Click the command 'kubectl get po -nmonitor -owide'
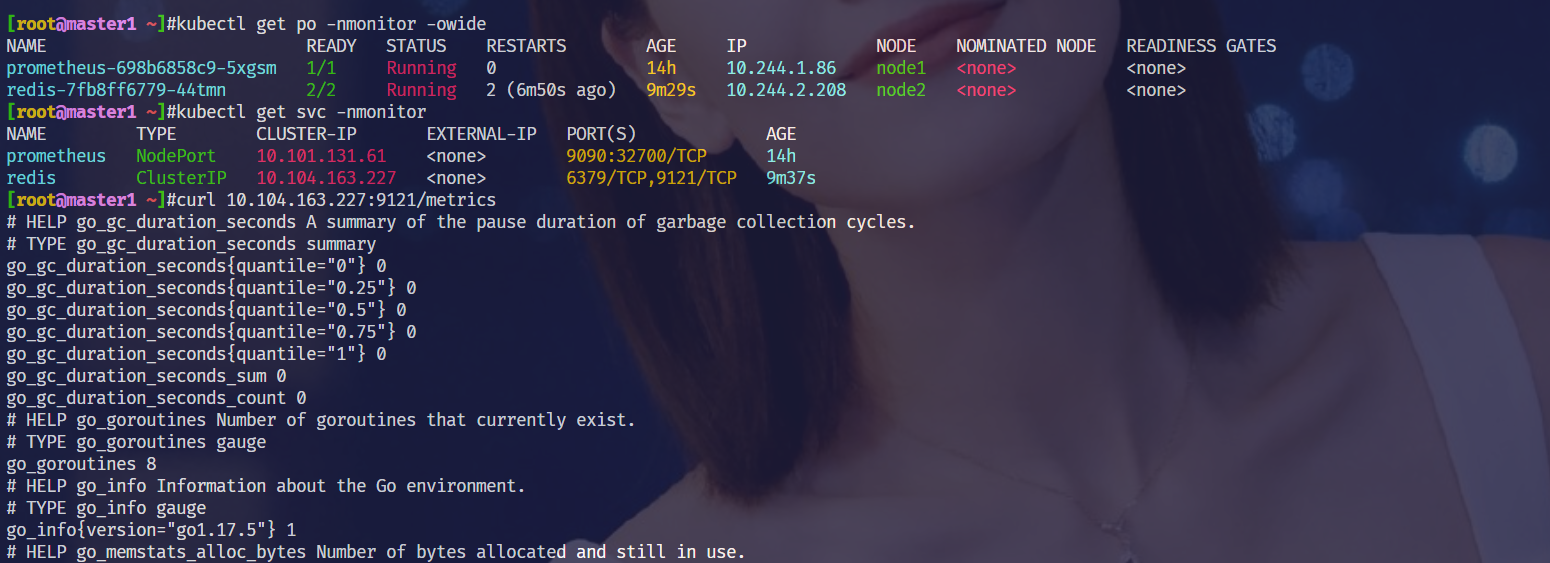Screen dimensions: 1550x563 (x=331, y=24)
